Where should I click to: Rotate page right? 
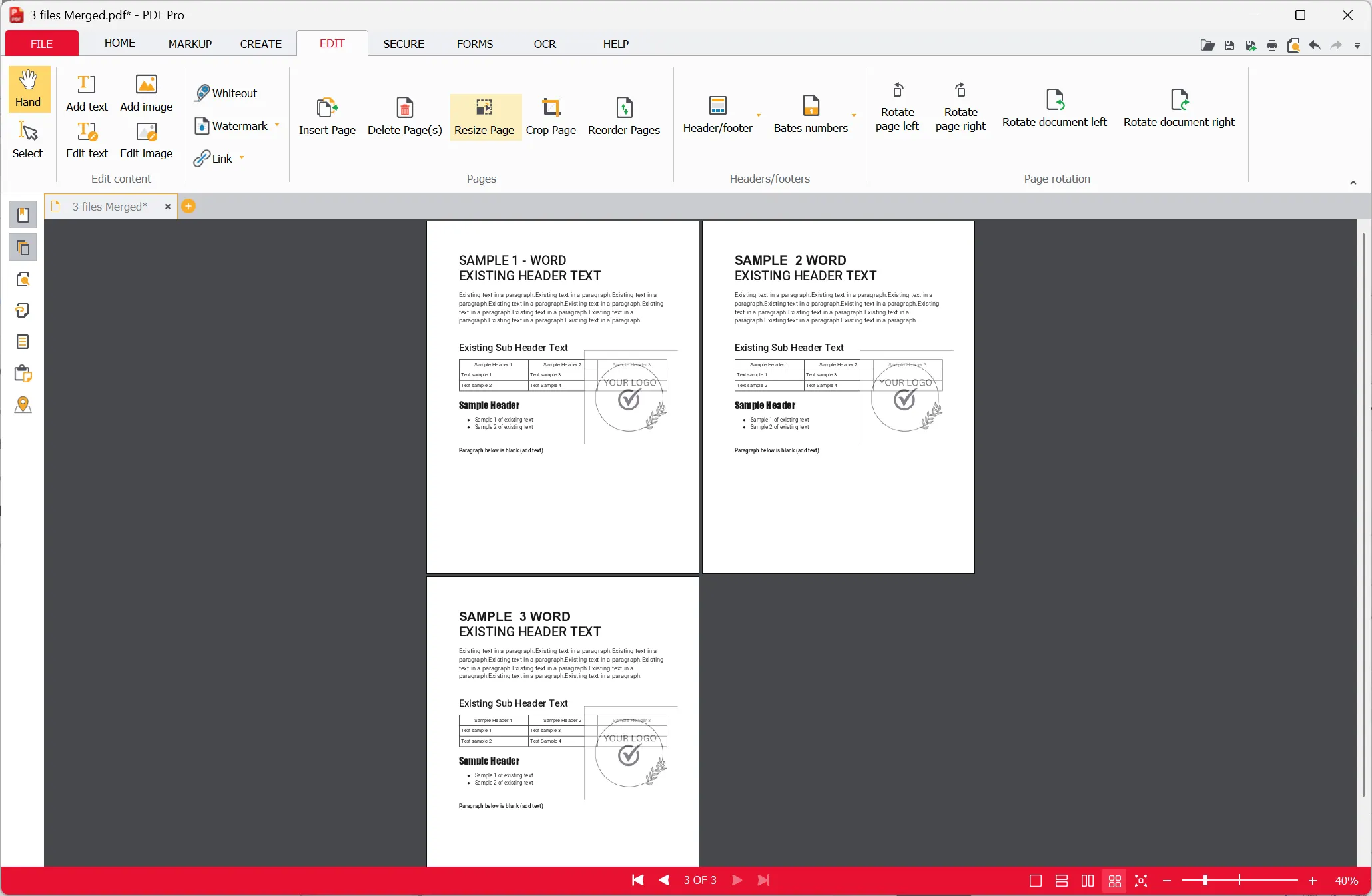[960, 107]
